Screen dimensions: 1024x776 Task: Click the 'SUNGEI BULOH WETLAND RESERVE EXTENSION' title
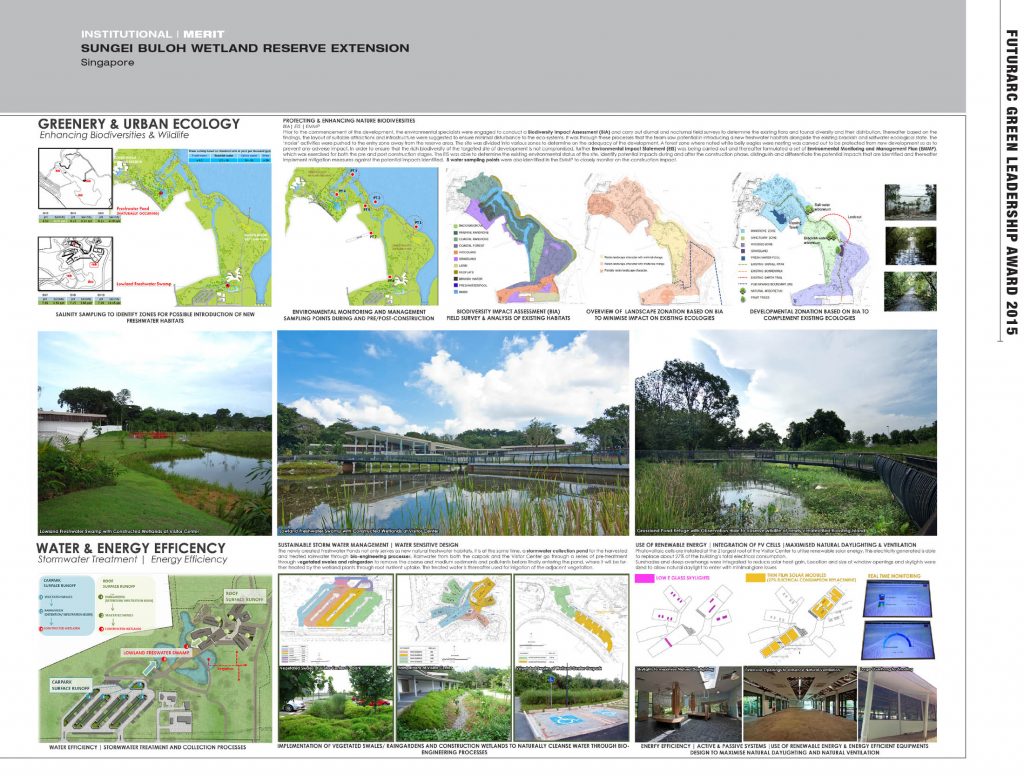pyautogui.click(x=245, y=48)
